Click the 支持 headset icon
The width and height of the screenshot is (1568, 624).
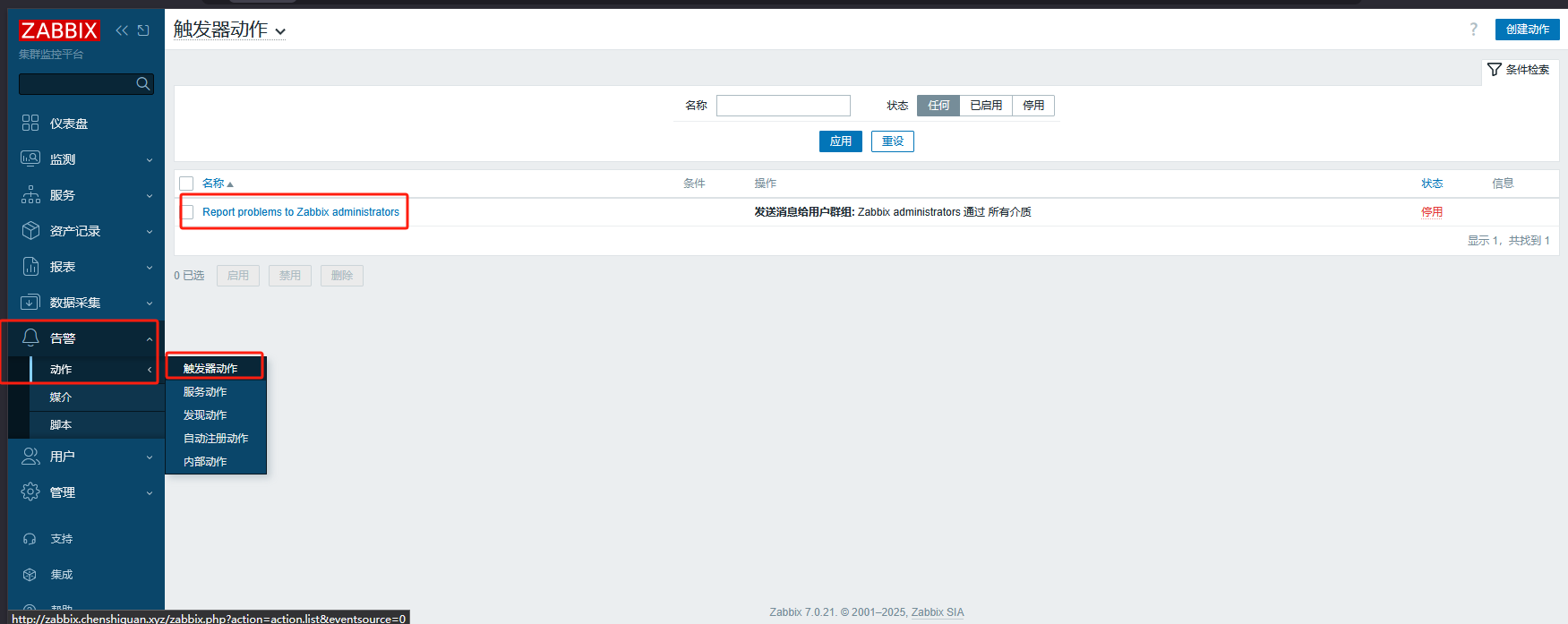(30, 539)
